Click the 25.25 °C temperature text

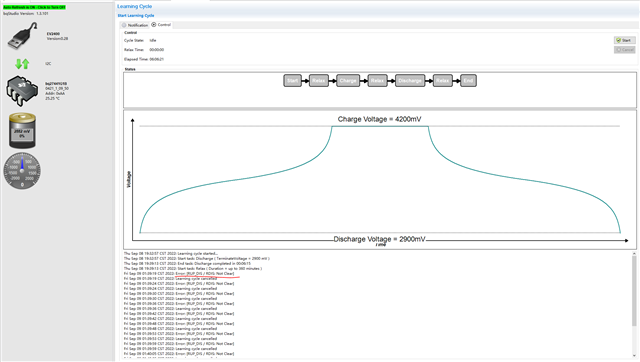point(52,98)
